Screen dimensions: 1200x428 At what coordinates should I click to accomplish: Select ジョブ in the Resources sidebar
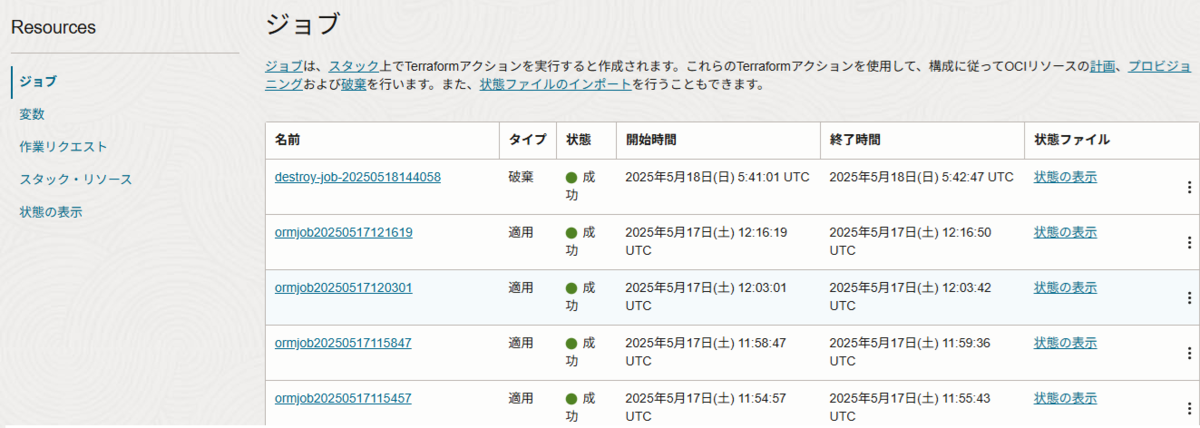click(38, 81)
